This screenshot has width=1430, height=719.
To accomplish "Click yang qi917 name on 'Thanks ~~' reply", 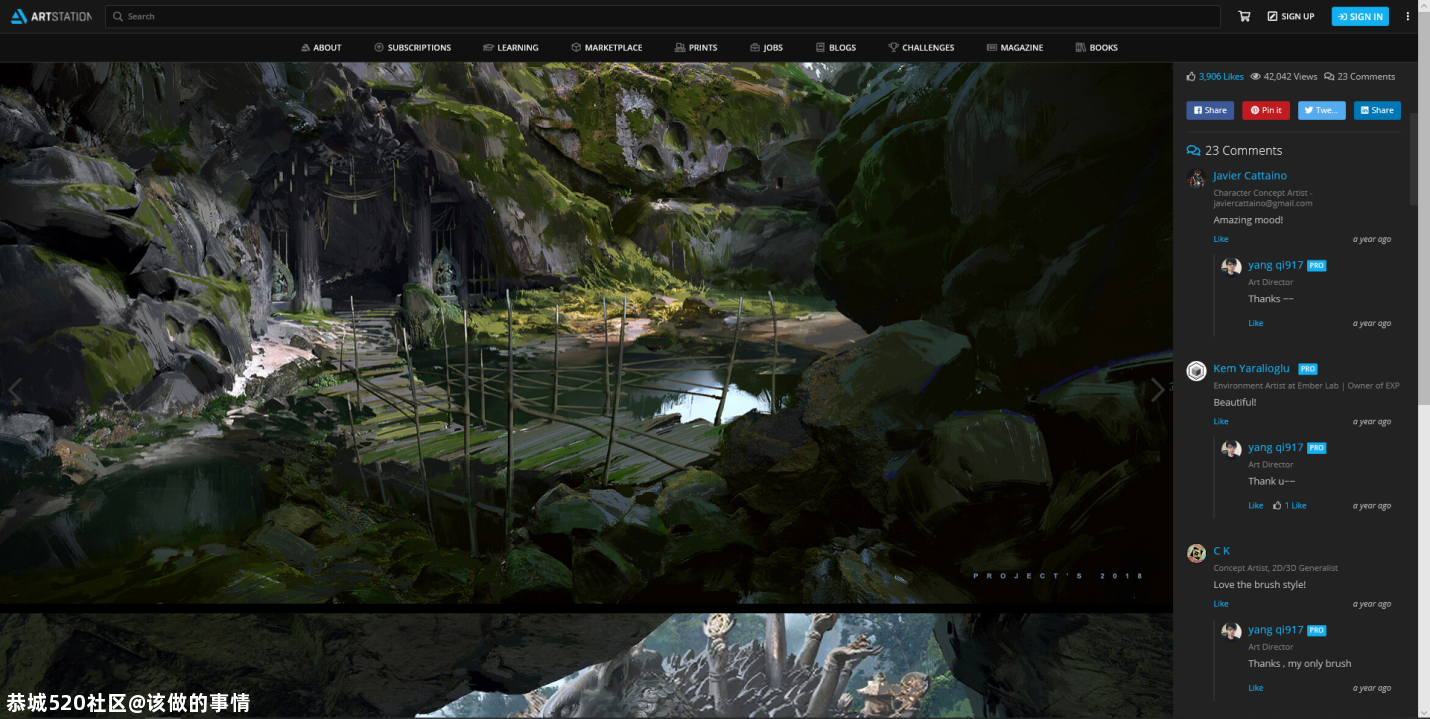I will [1275, 265].
